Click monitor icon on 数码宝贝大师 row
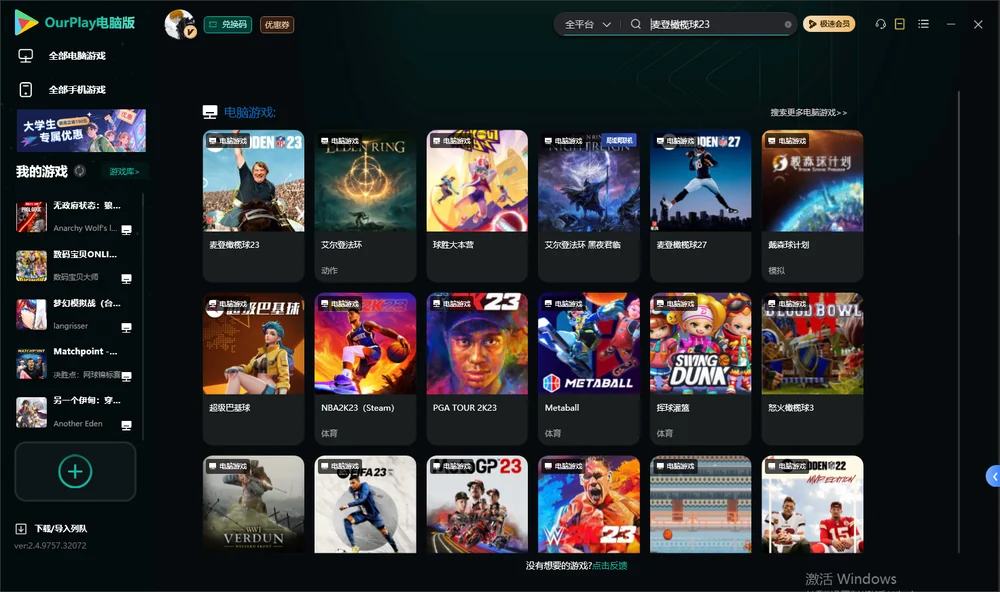 click(126, 279)
